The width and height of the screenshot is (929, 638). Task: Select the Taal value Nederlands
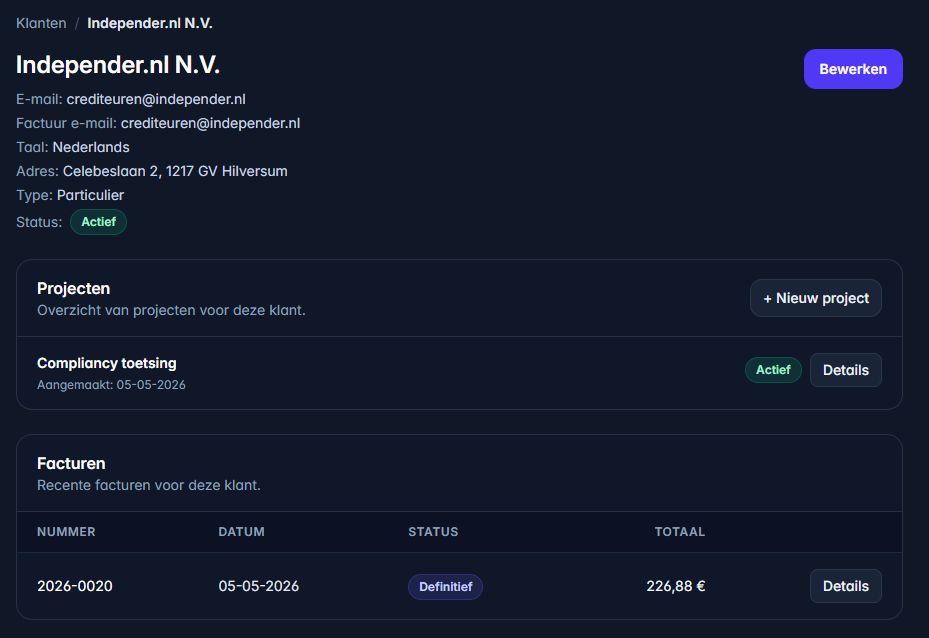click(91, 148)
